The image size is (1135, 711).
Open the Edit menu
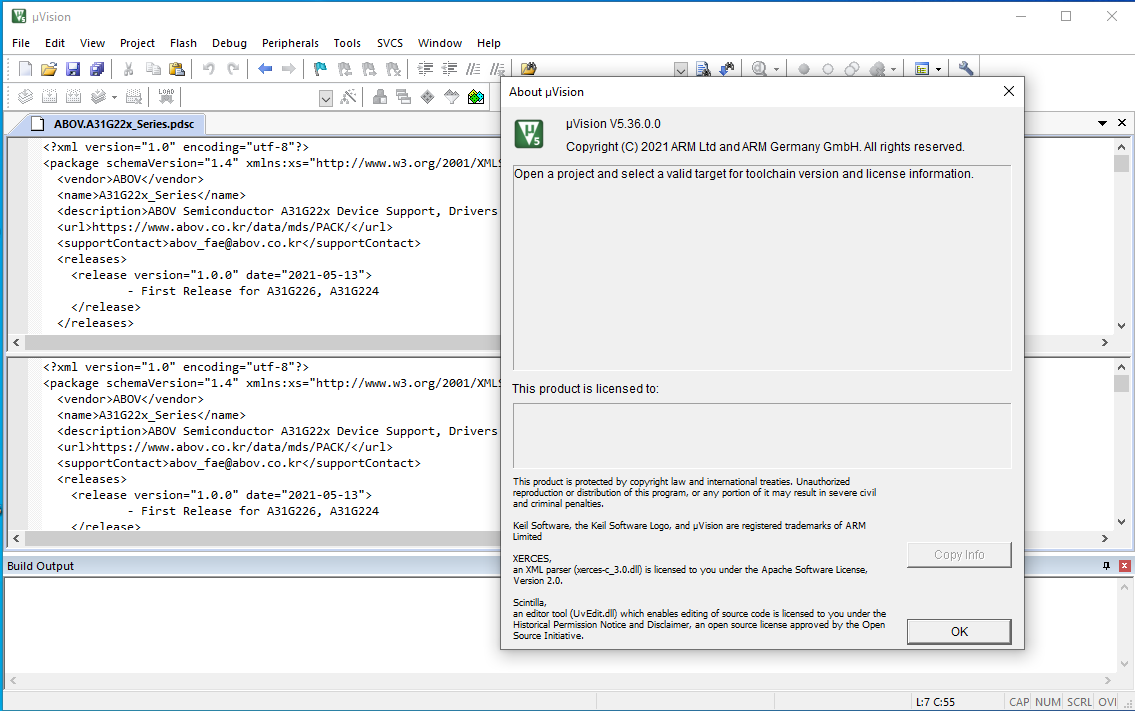point(55,43)
